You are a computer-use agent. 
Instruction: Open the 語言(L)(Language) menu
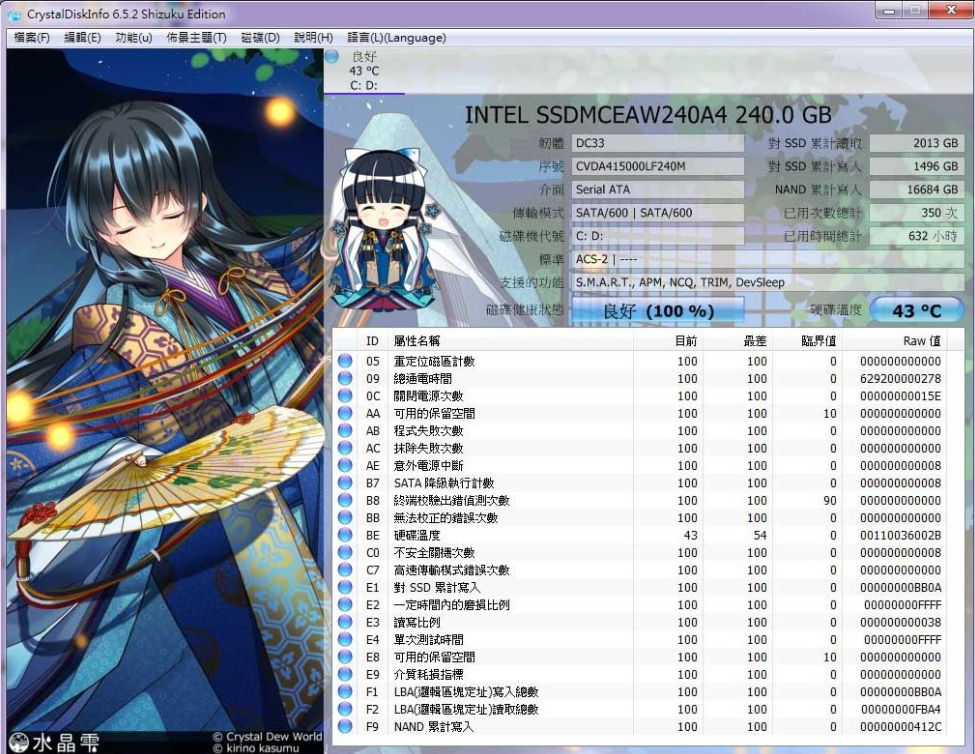tap(396, 38)
